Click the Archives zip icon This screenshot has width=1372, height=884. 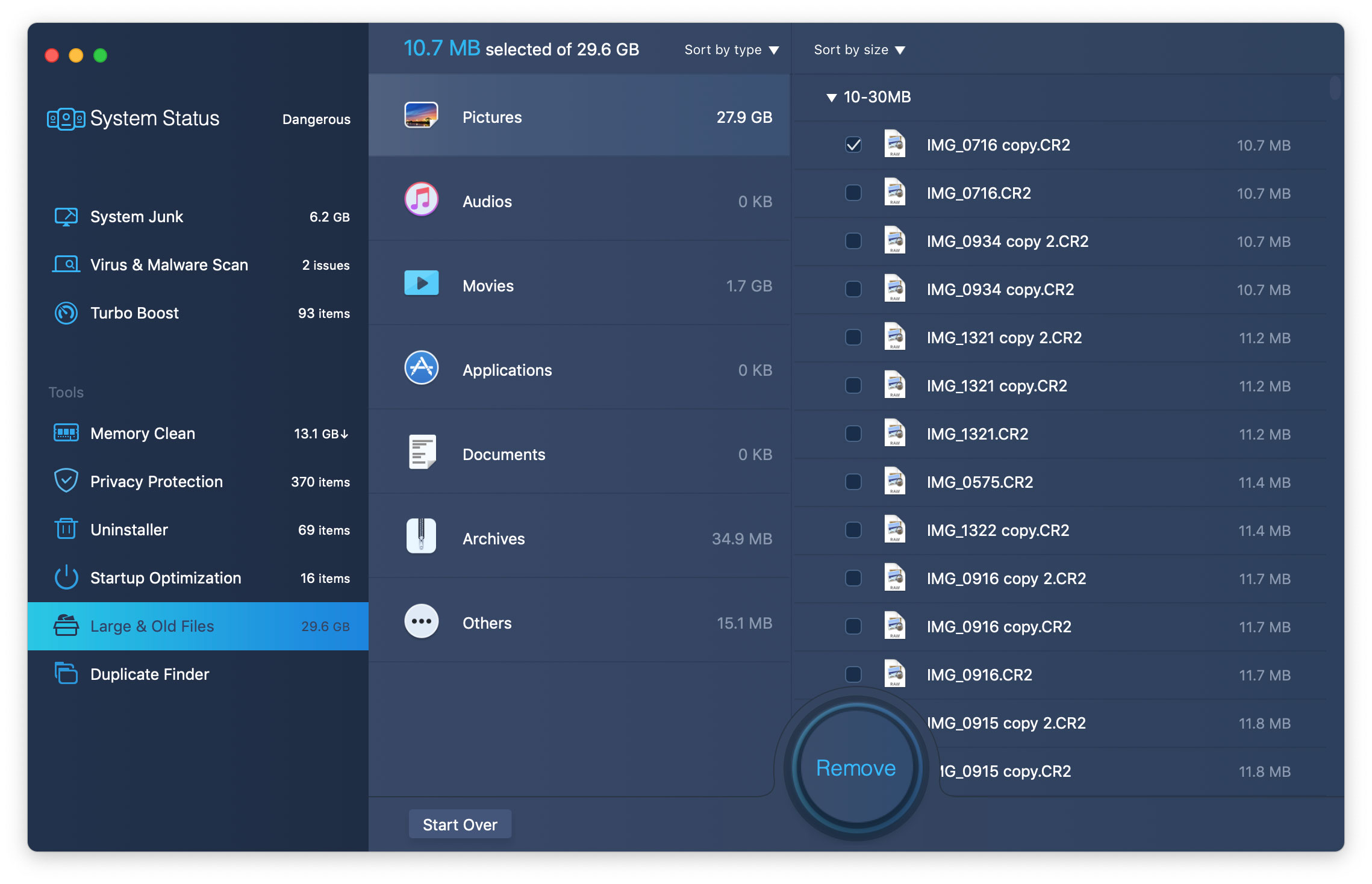tap(421, 536)
